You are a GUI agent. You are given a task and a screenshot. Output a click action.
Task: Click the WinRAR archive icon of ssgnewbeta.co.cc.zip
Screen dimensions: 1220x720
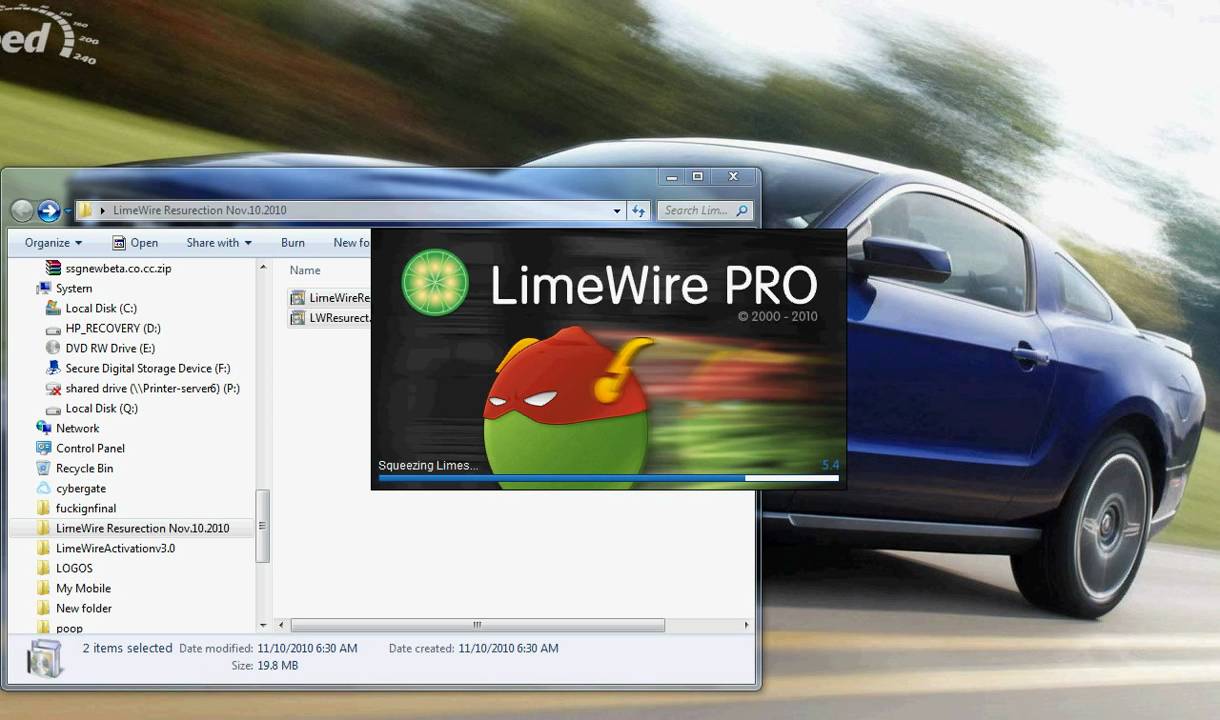coord(54,268)
